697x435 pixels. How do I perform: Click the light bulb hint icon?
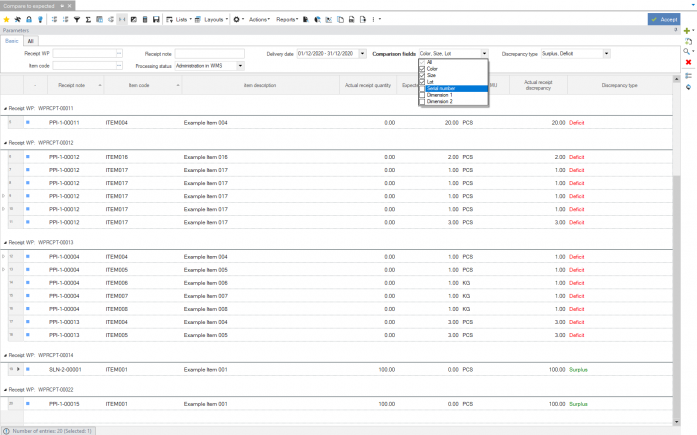pos(40,20)
